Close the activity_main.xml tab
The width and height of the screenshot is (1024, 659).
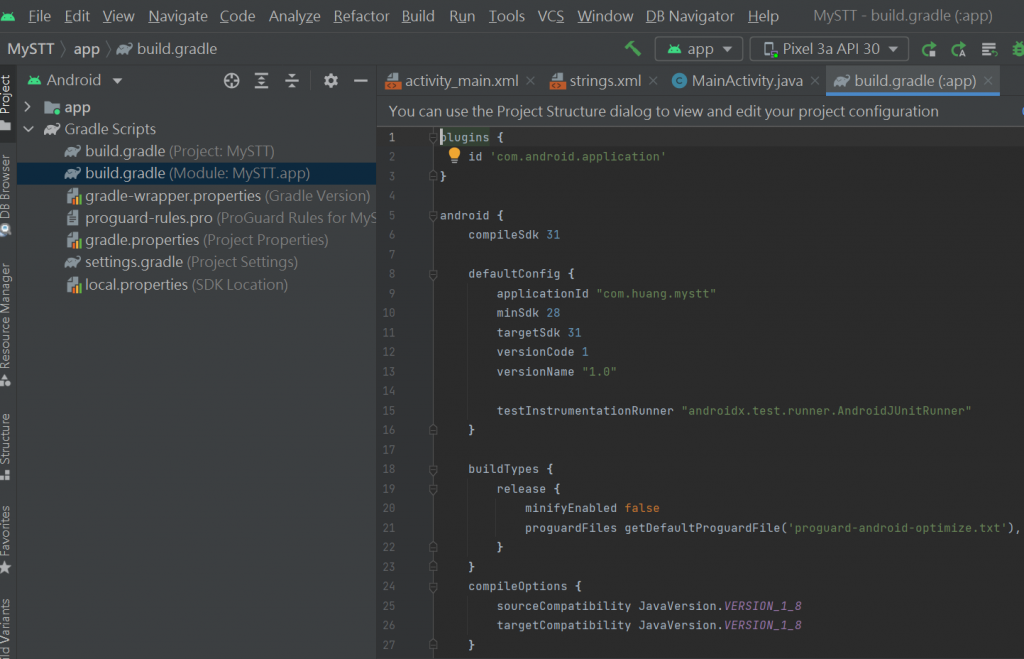(530, 81)
